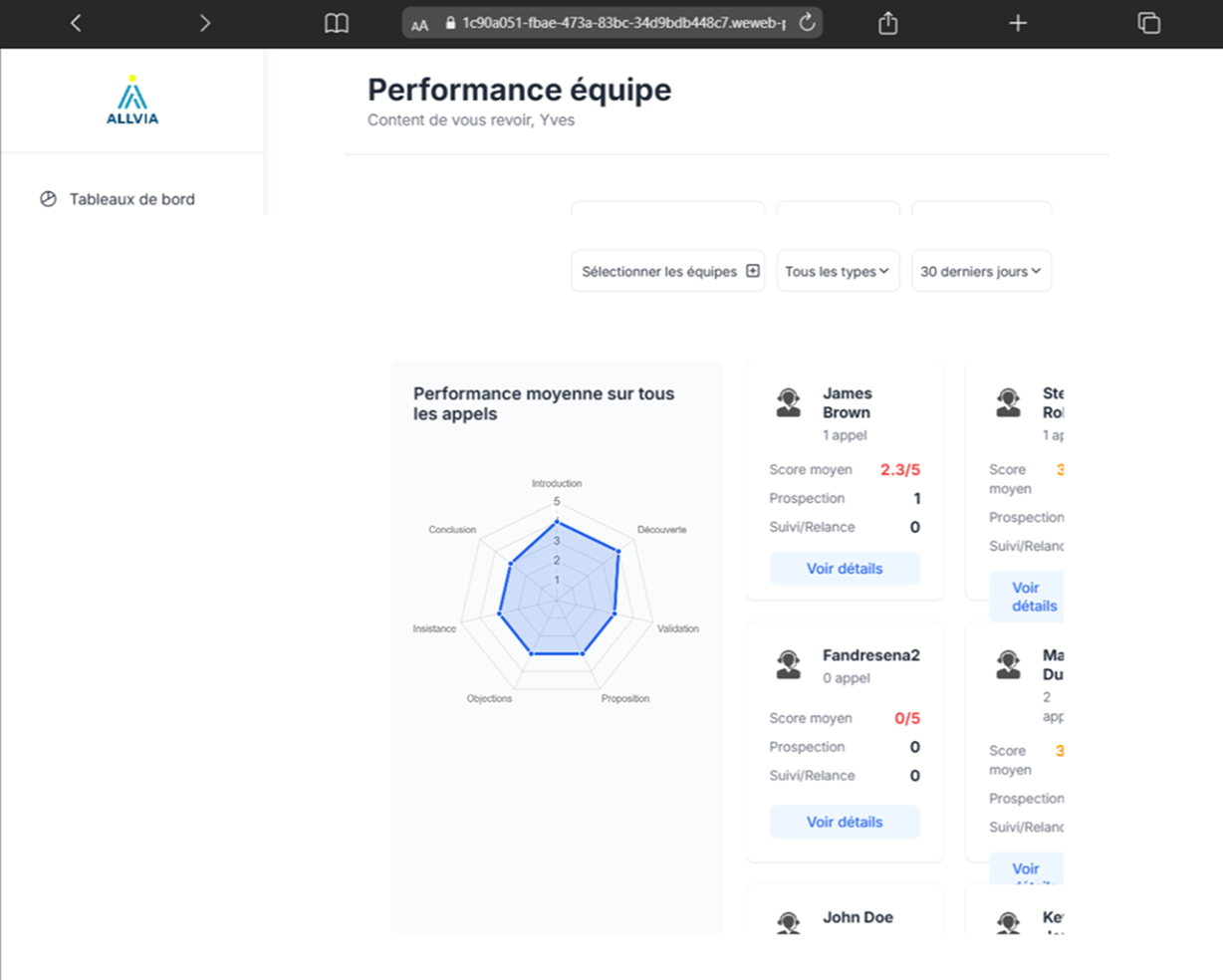Open the 30 derniers jours dropdown
Screen dimensions: 1223x980
click(x=980, y=271)
